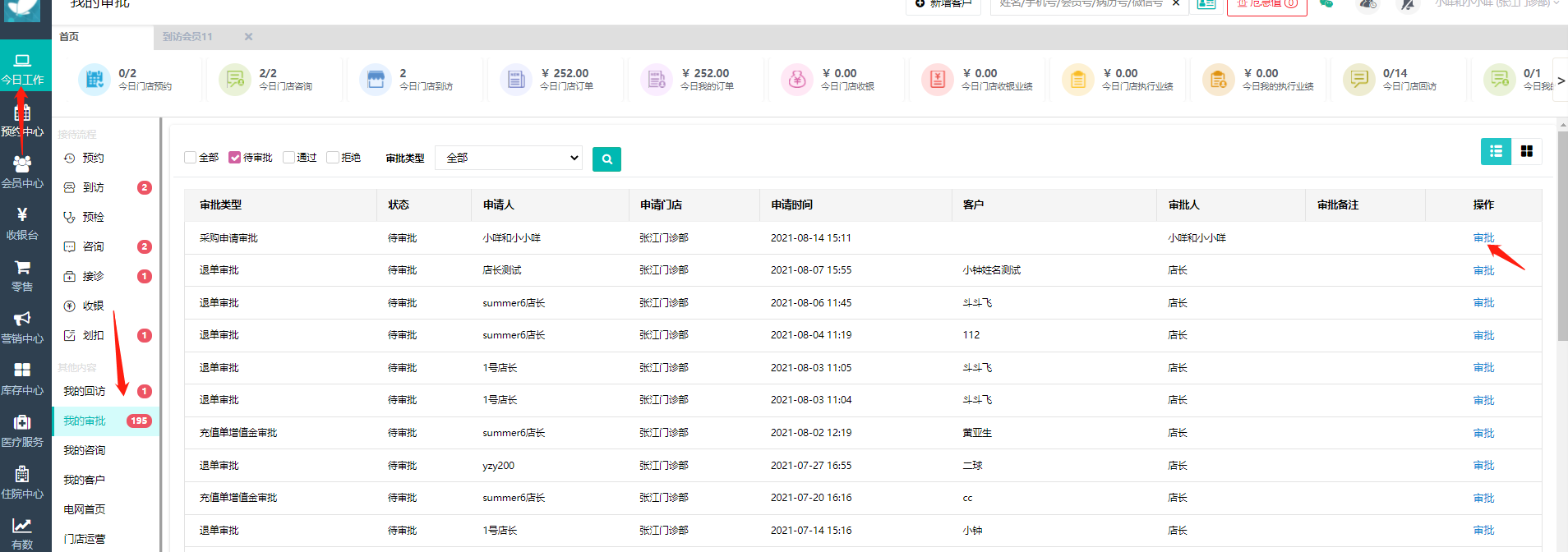
Task: Click the 今日门店收银 money bag icon
Action: pos(797,80)
